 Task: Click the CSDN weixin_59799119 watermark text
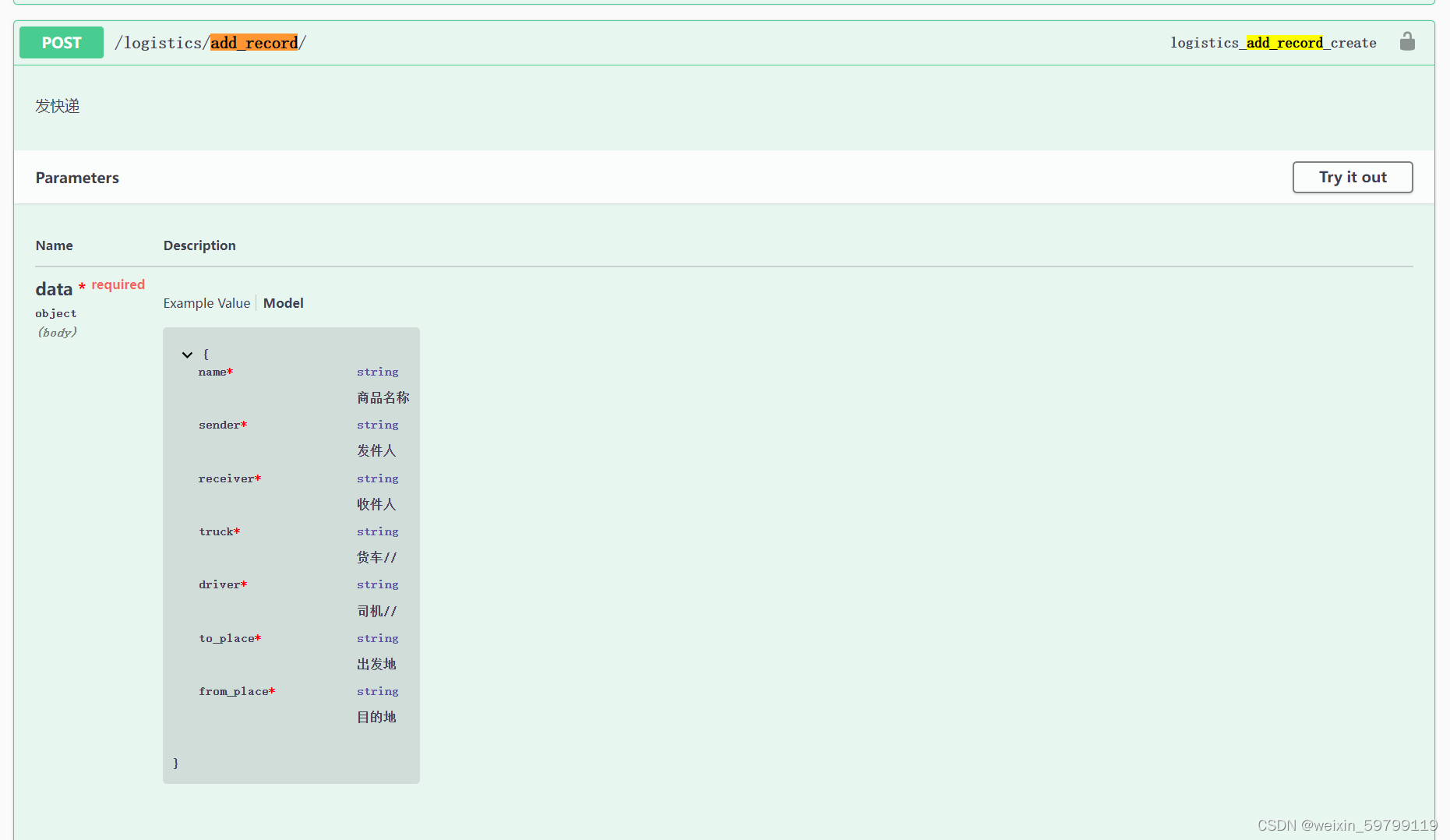pyautogui.click(x=1346, y=824)
